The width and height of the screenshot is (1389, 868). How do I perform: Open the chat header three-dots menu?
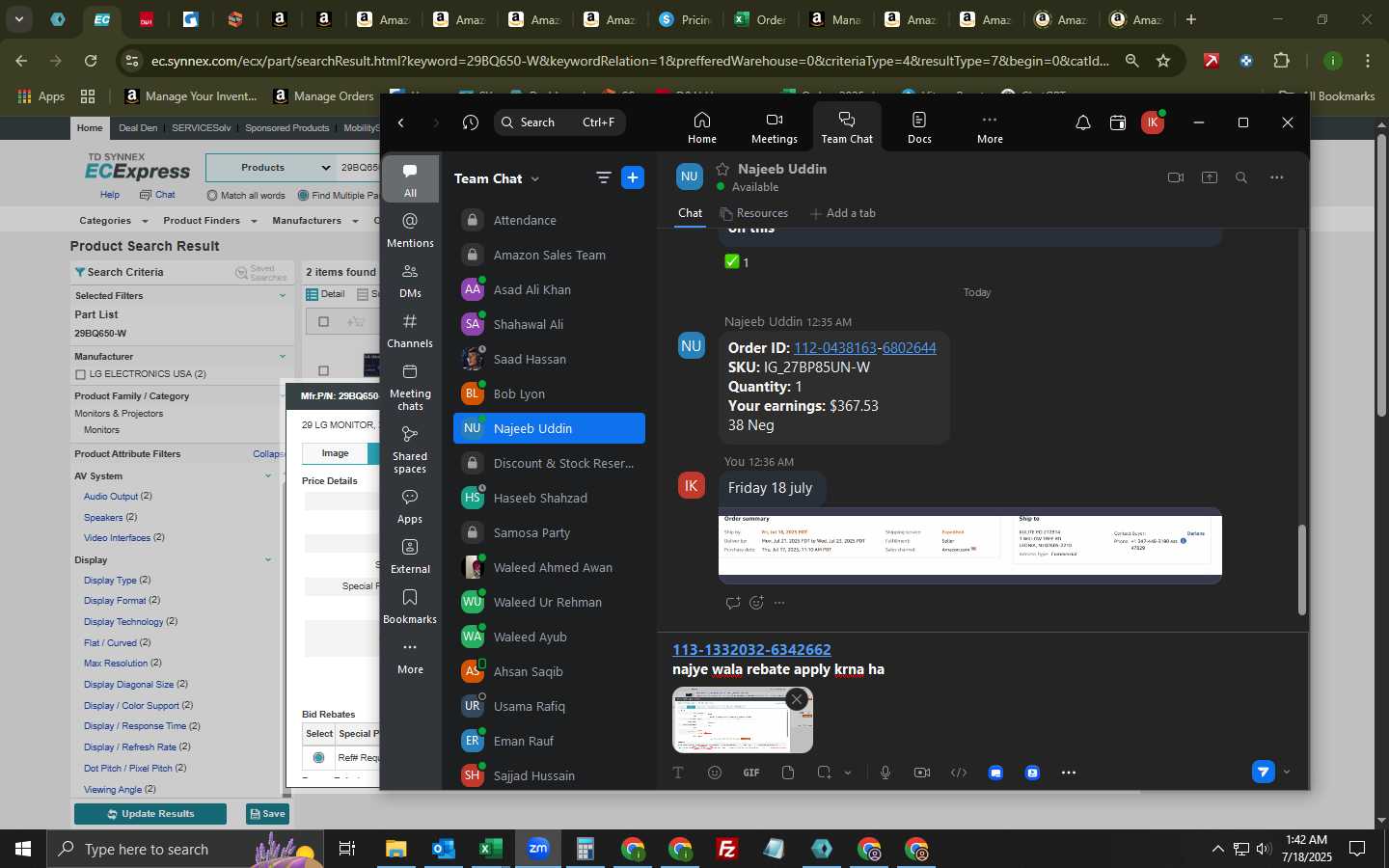1277,177
